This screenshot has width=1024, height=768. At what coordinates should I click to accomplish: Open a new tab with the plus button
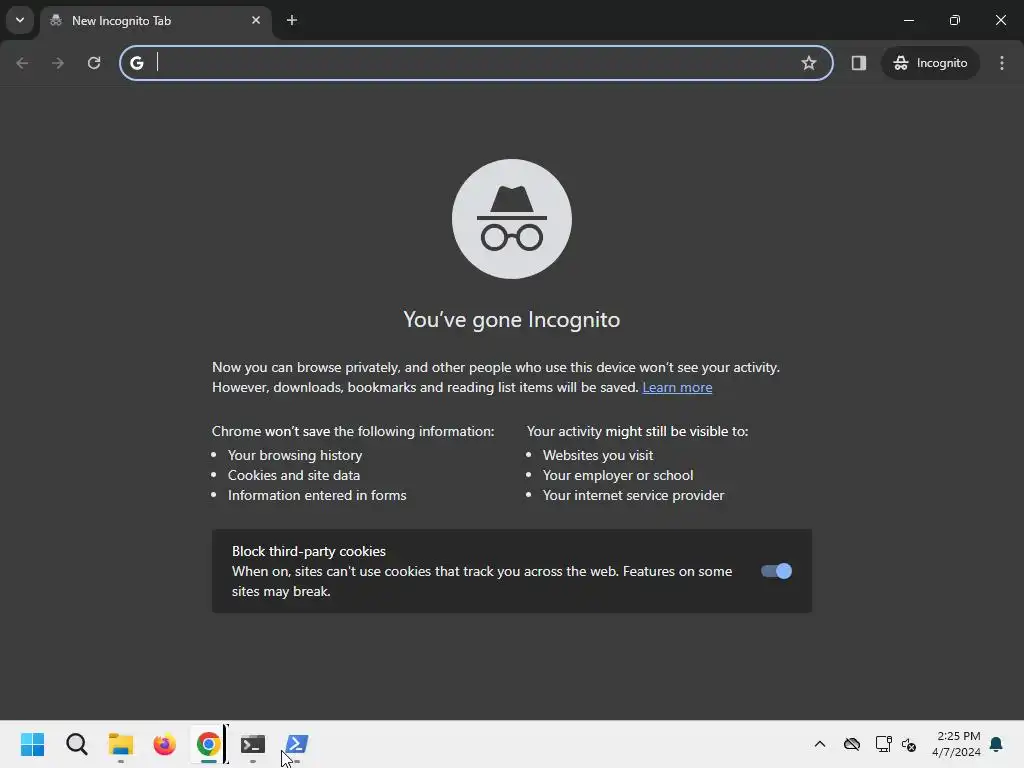tap(292, 20)
